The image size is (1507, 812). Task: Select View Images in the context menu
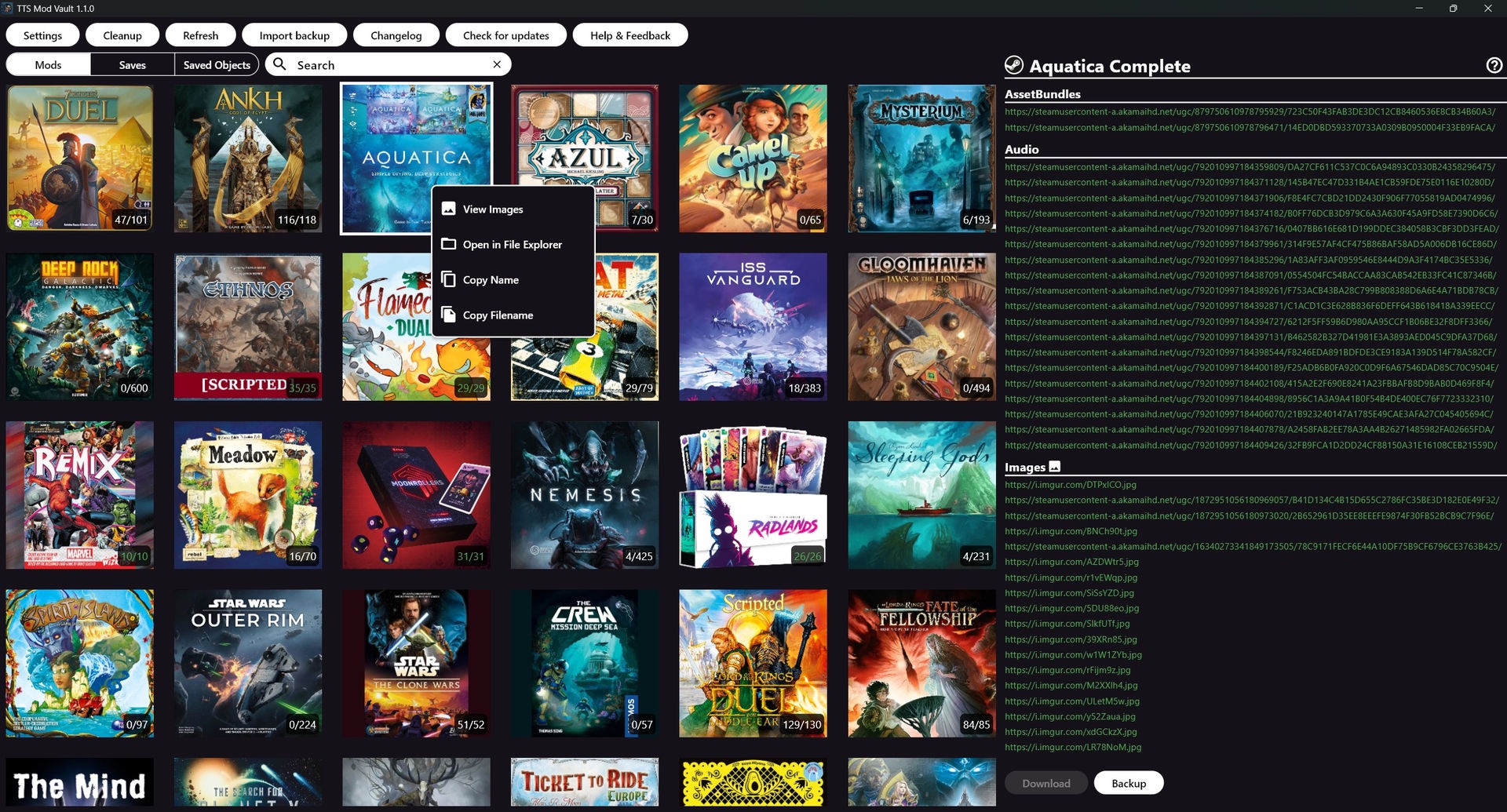point(513,209)
